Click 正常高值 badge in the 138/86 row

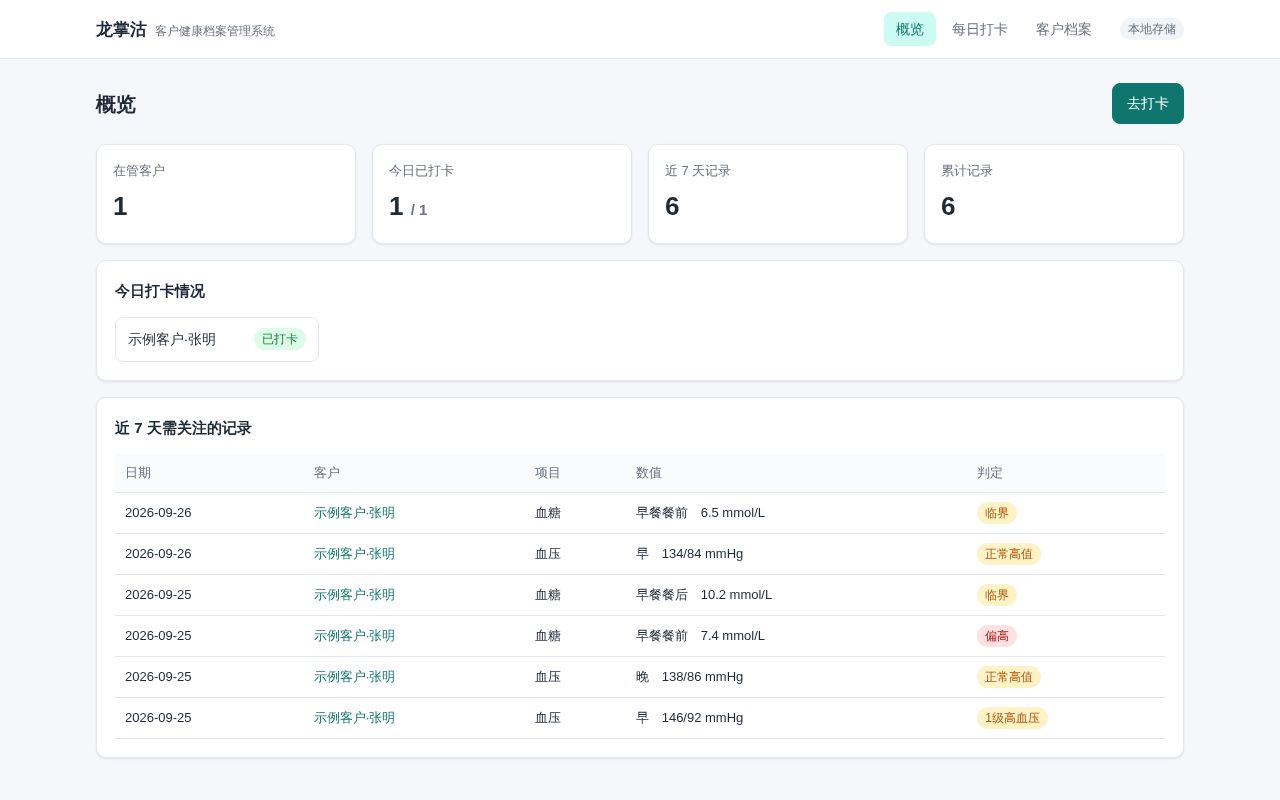click(x=1009, y=677)
